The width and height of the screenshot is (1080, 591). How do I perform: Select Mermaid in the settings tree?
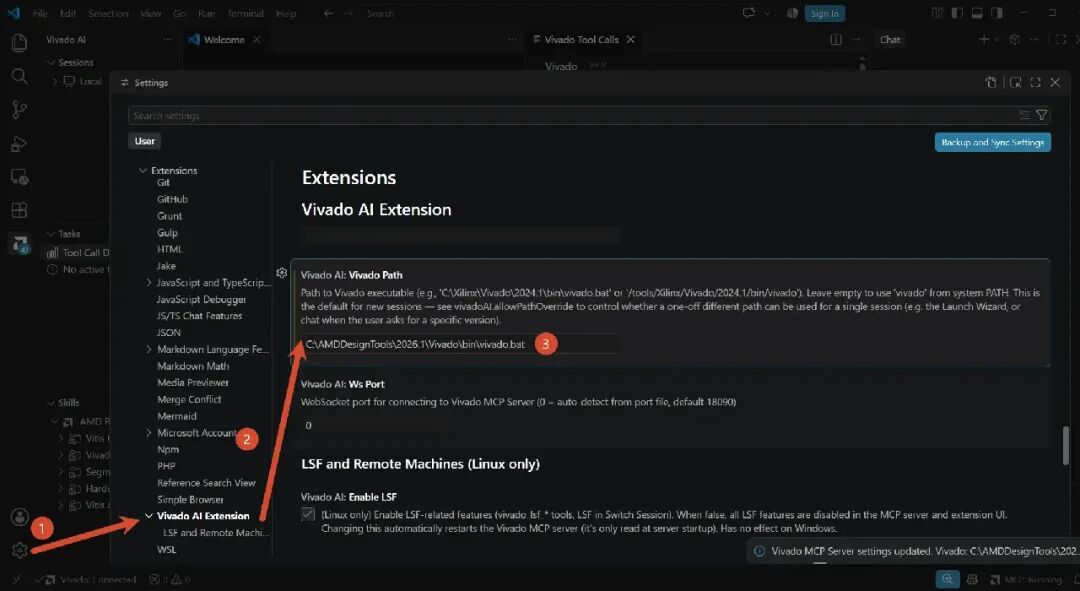pyautogui.click(x=177, y=416)
